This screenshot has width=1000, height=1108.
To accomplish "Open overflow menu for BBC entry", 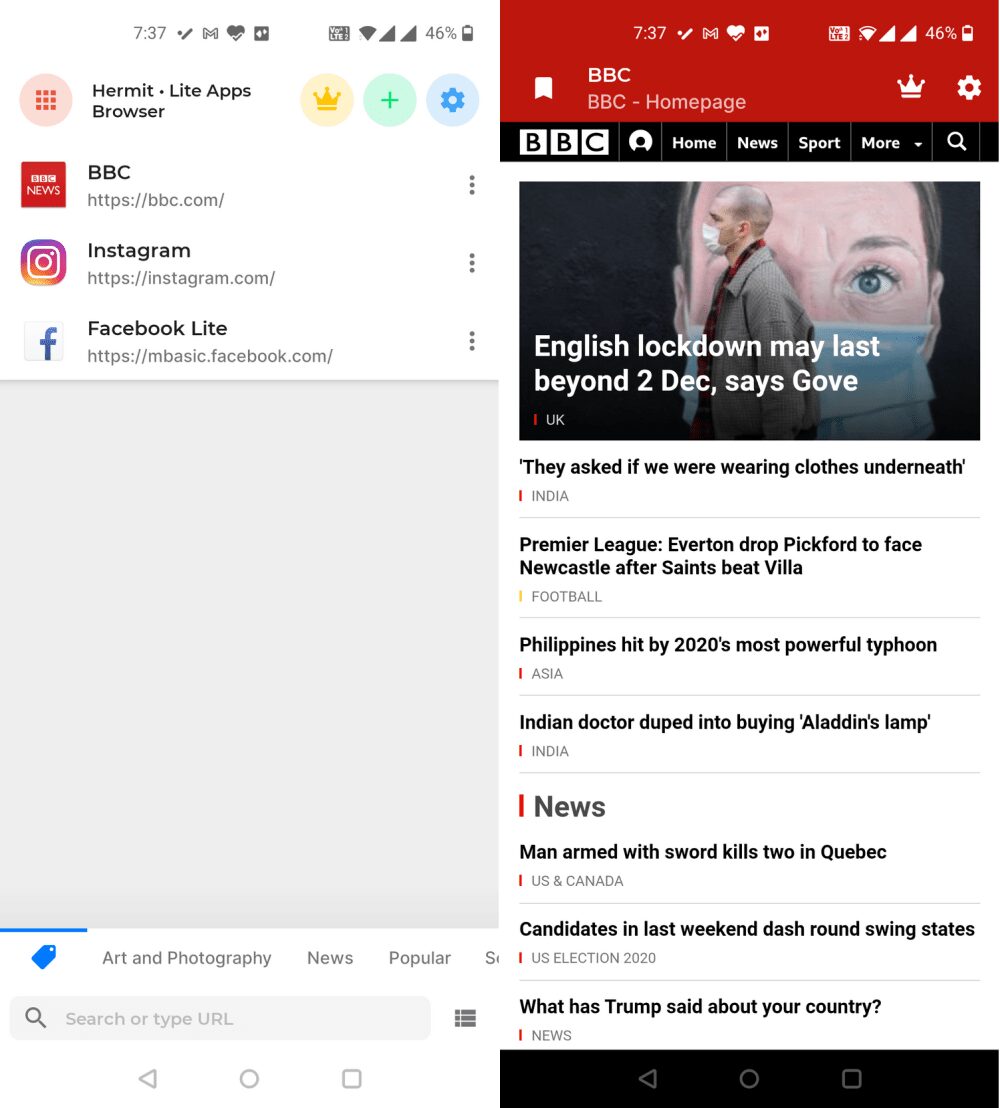I will [x=472, y=185].
